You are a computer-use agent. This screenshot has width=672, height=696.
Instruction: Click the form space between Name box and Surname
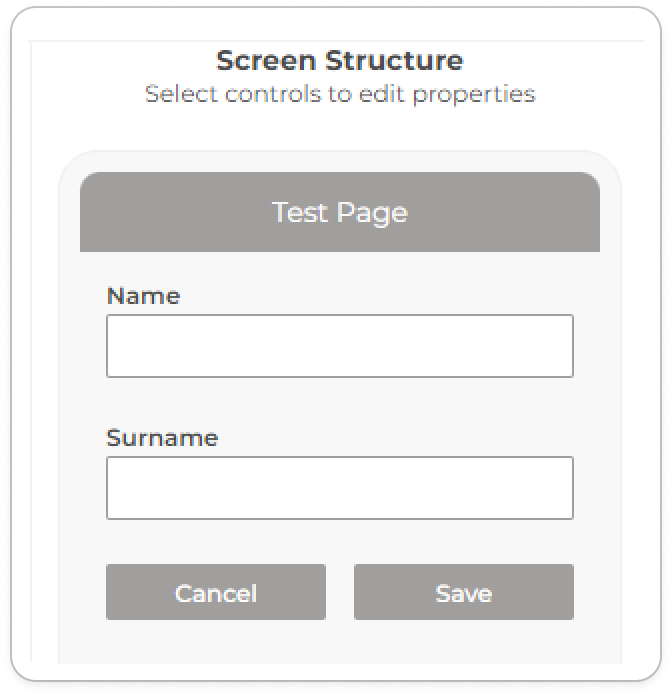pyautogui.click(x=339, y=402)
